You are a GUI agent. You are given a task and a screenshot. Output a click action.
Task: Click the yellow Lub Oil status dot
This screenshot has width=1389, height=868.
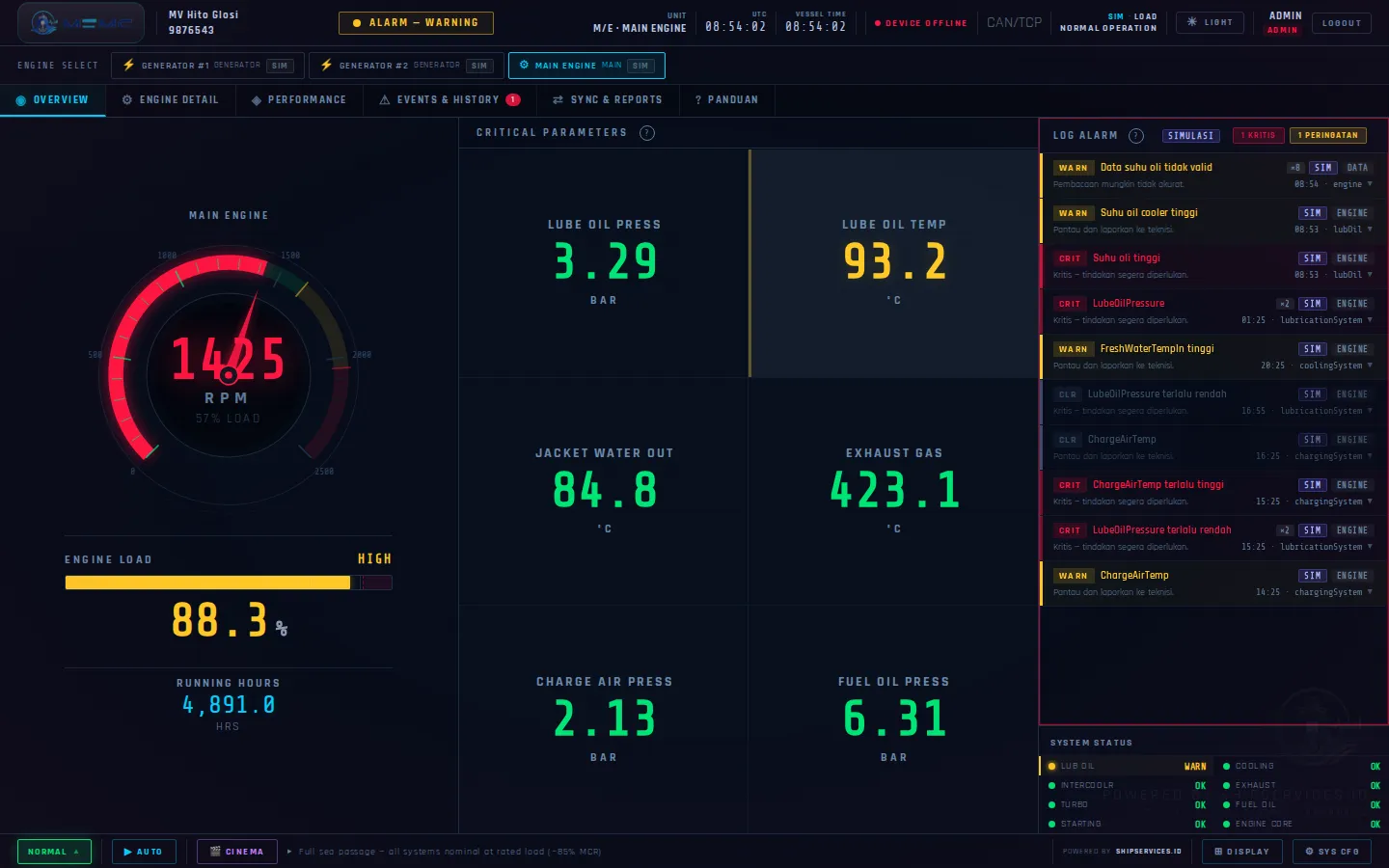click(1051, 767)
